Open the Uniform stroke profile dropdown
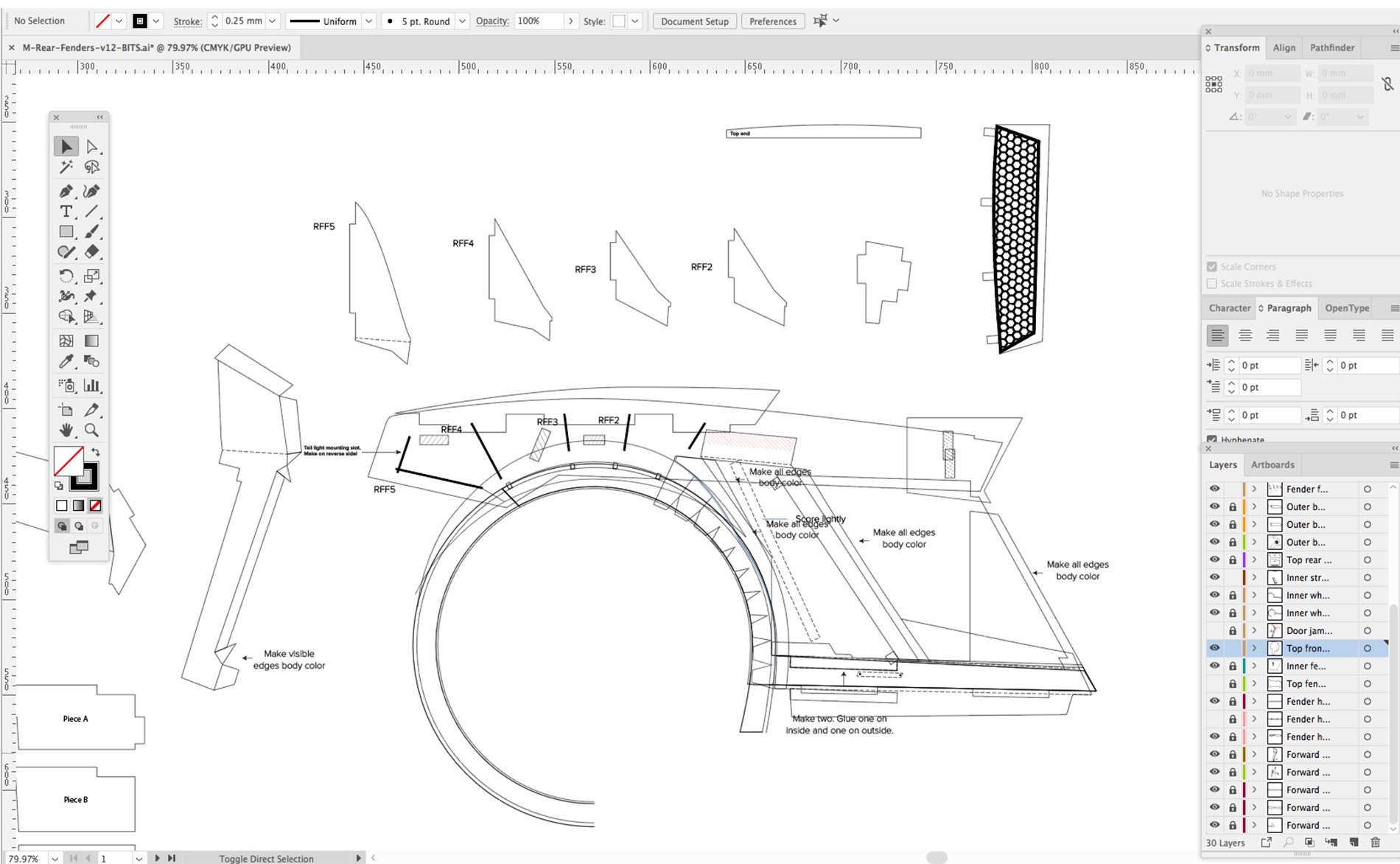 point(369,21)
